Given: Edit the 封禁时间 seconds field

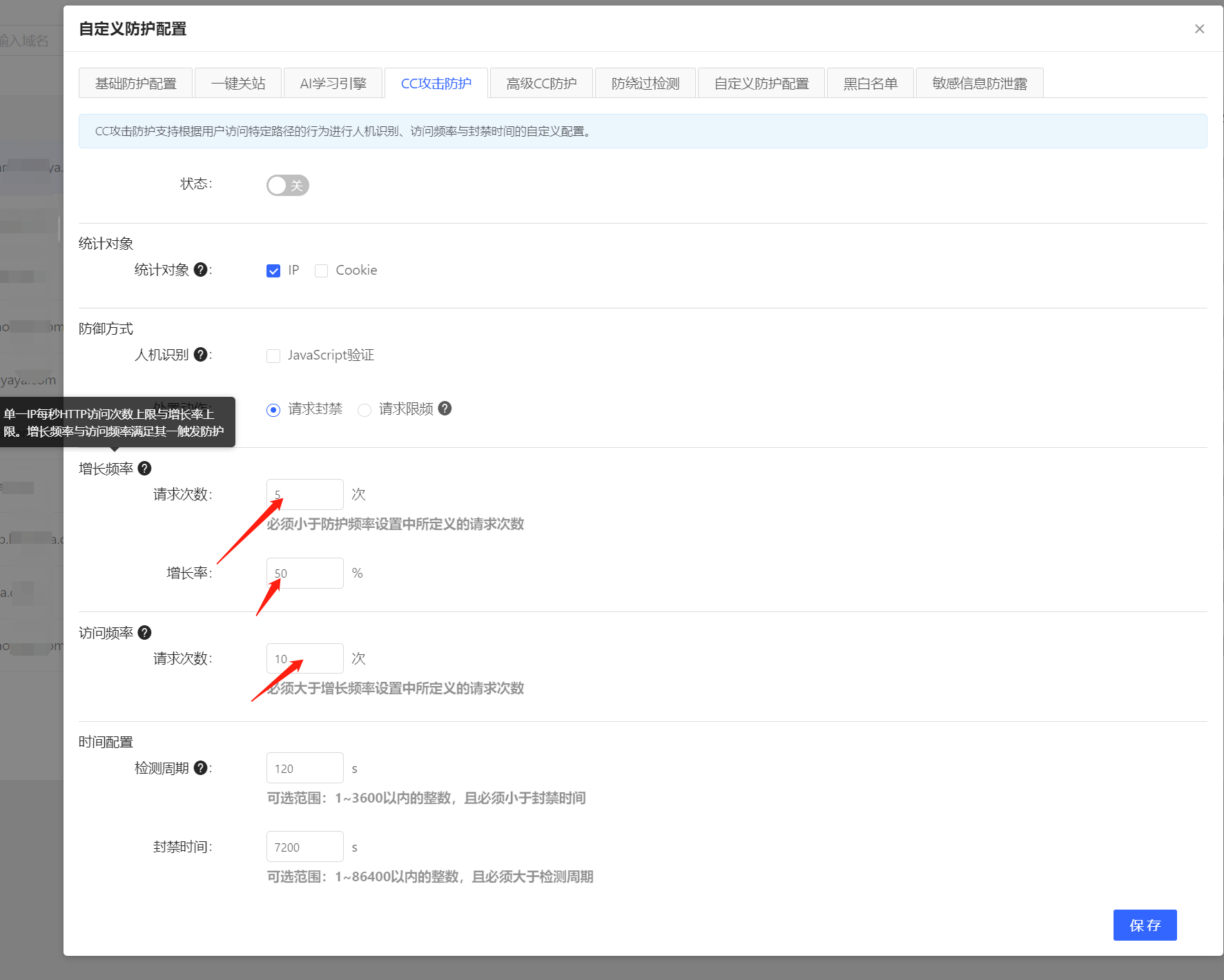Looking at the screenshot, I should (305, 847).
